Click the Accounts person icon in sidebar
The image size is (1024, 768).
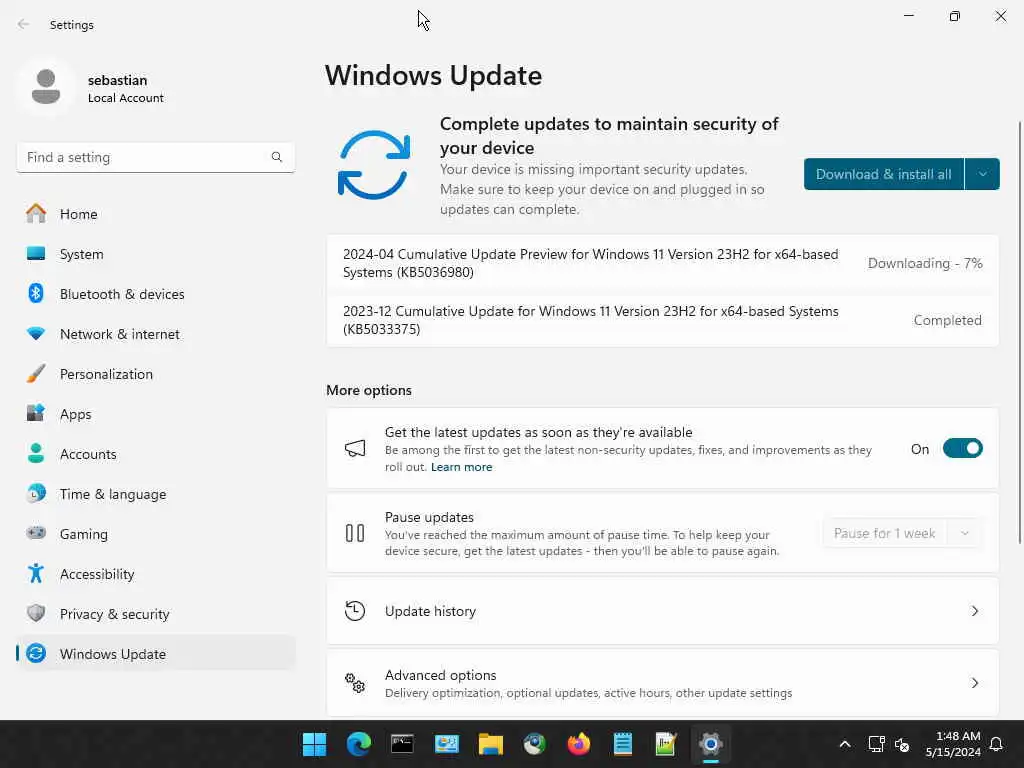click(36, 453)
